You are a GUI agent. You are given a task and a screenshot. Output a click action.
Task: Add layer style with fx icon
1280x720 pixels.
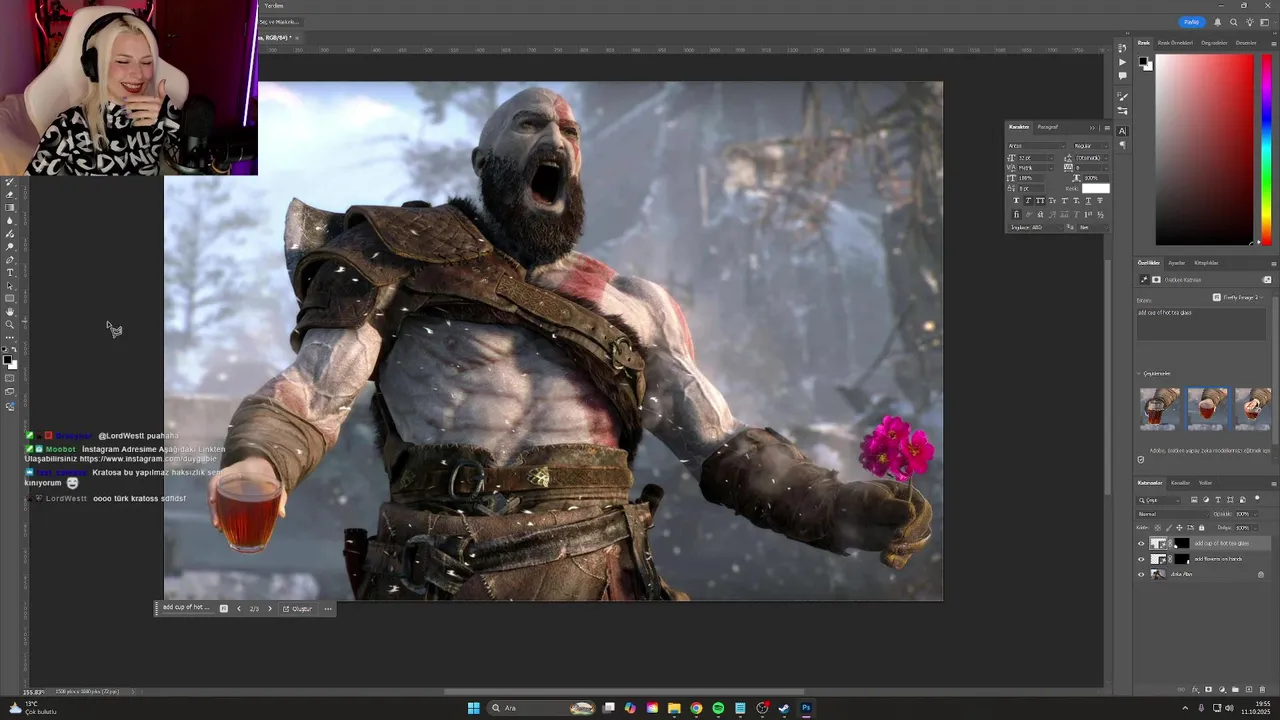click(x=1196, y=690)
